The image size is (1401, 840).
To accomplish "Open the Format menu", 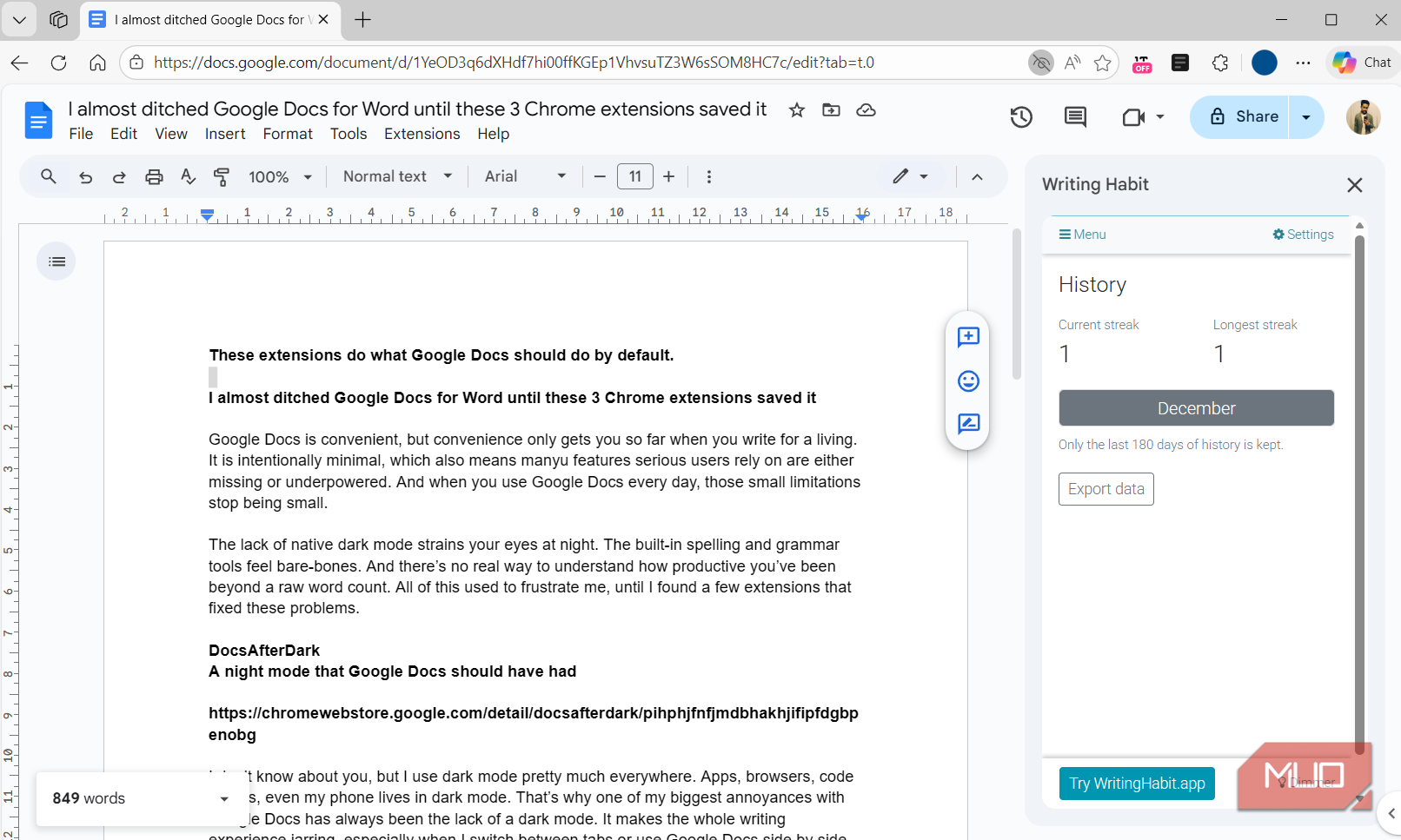I will [x=288, y=134].
